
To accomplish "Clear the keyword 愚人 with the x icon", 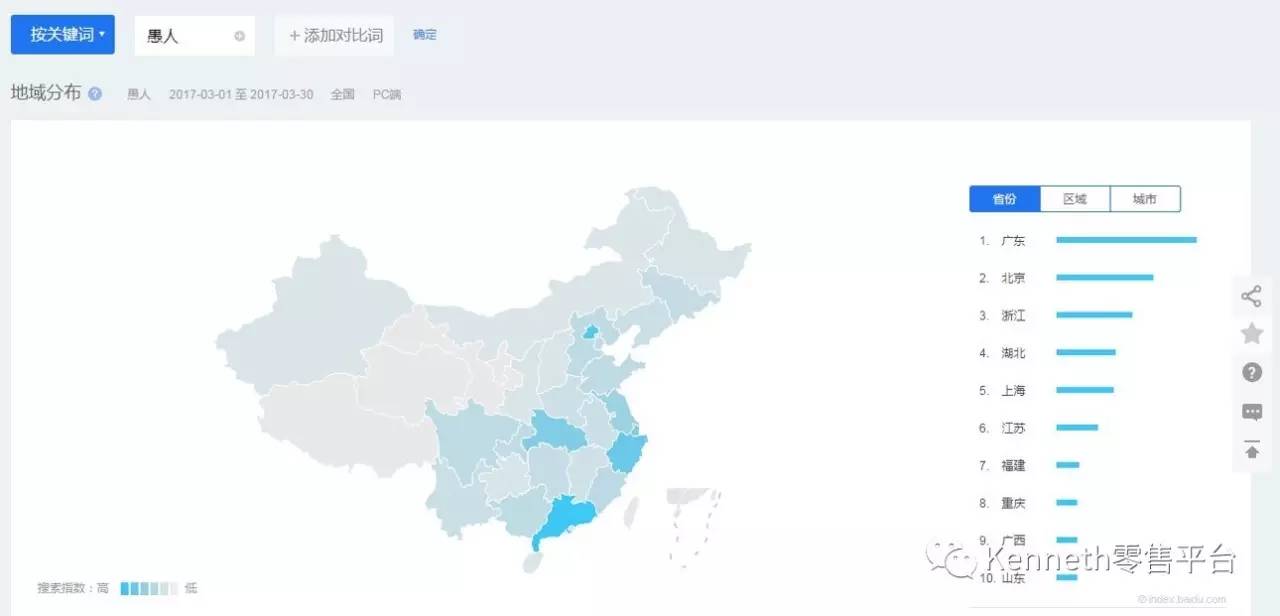I will click(x=240, y=36).
